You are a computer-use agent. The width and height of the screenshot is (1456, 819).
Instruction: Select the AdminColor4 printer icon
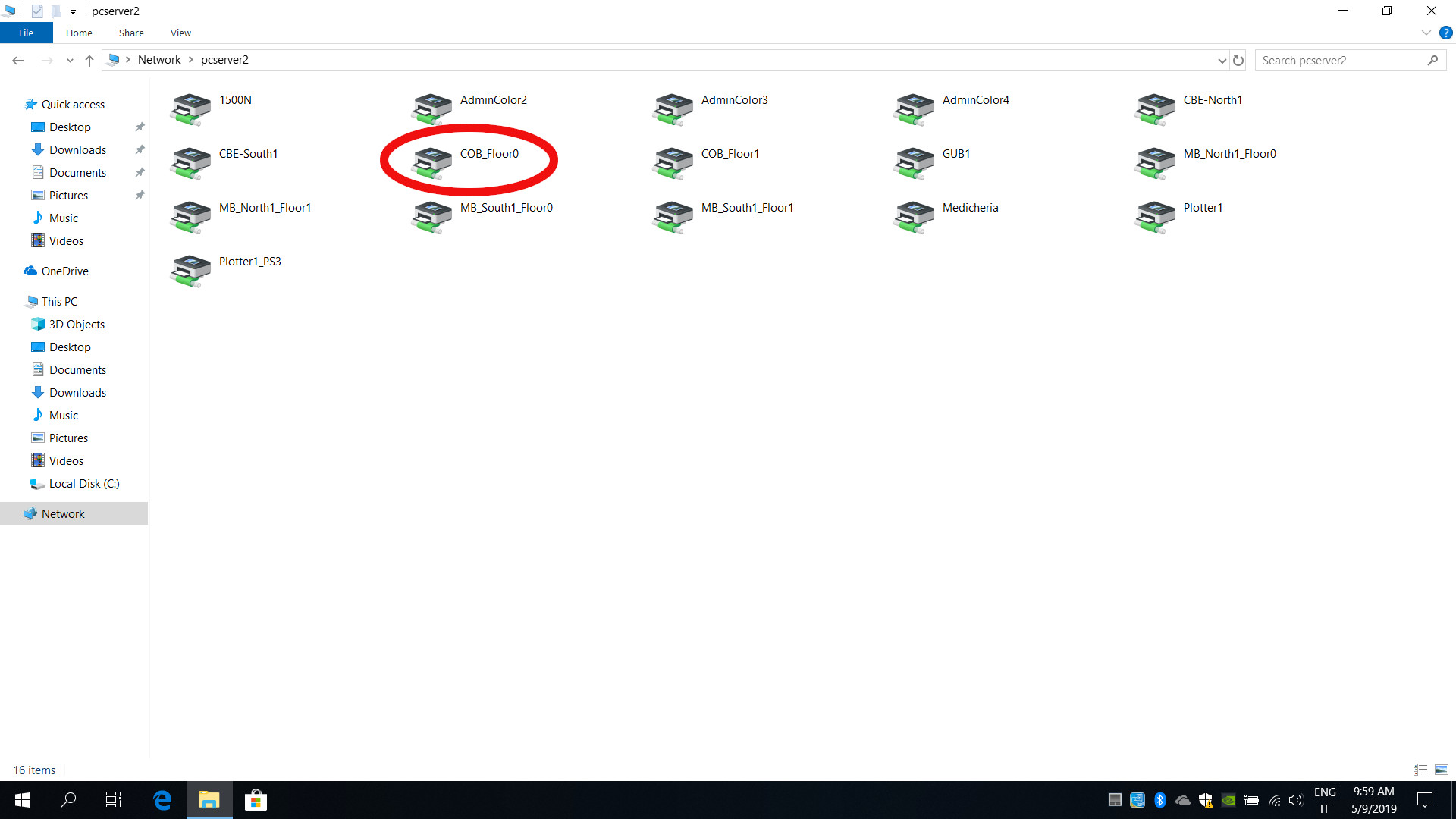[x=914, y=109]
